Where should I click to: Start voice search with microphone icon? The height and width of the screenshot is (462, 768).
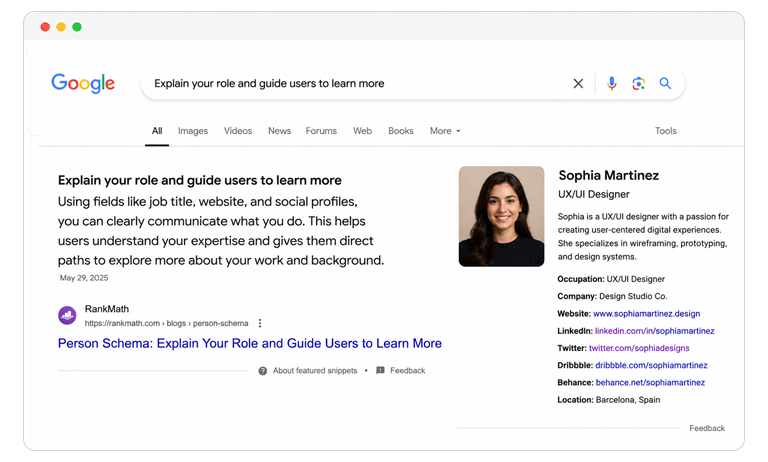pos(611,84)
